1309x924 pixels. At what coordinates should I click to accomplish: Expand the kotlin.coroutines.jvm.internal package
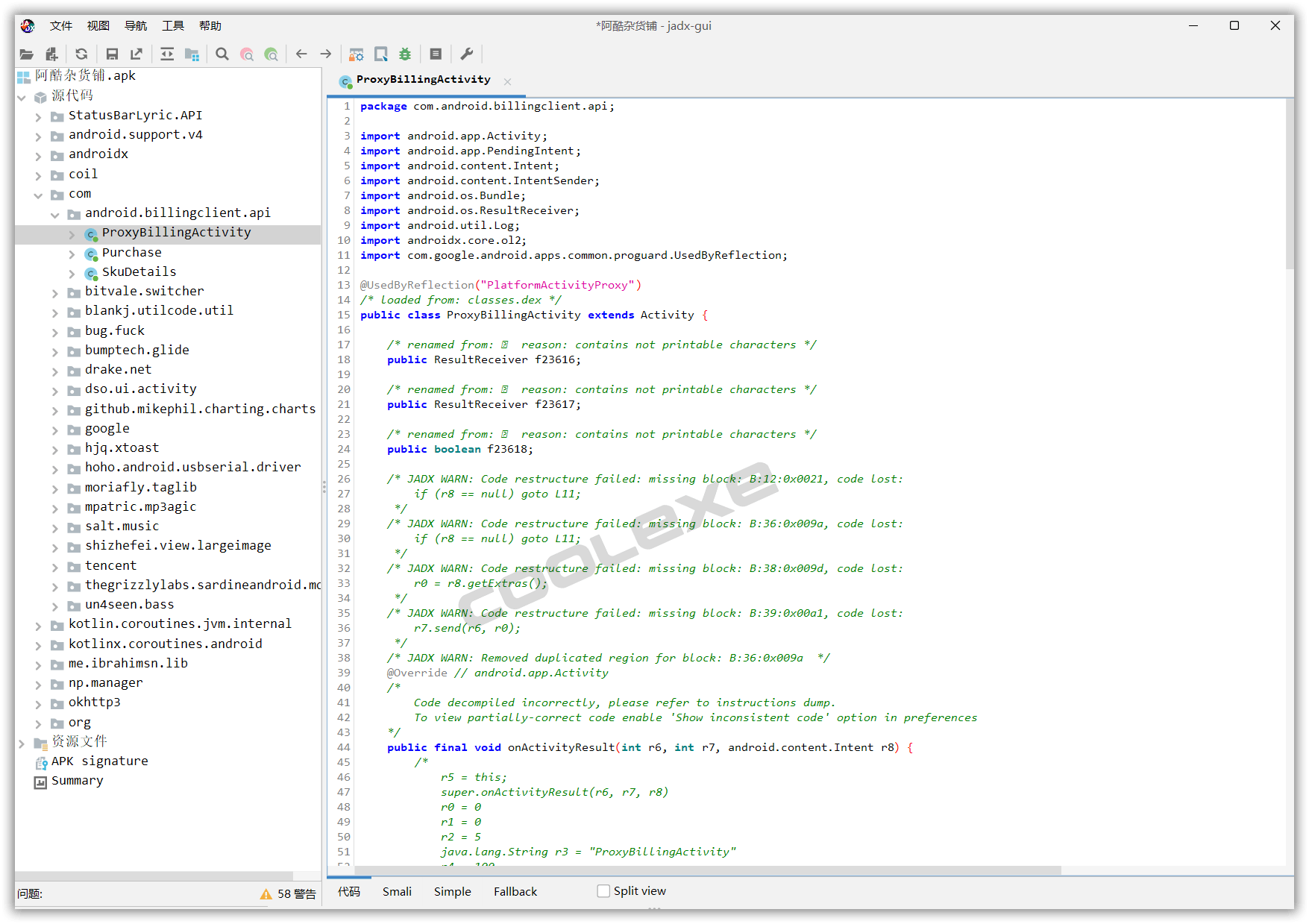tap(38, 623)
